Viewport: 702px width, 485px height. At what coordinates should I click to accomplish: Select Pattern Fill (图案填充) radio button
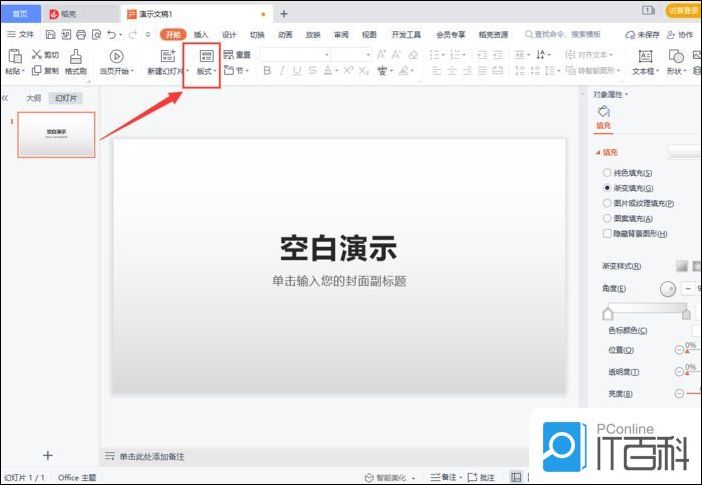click(x=607, y=218)
